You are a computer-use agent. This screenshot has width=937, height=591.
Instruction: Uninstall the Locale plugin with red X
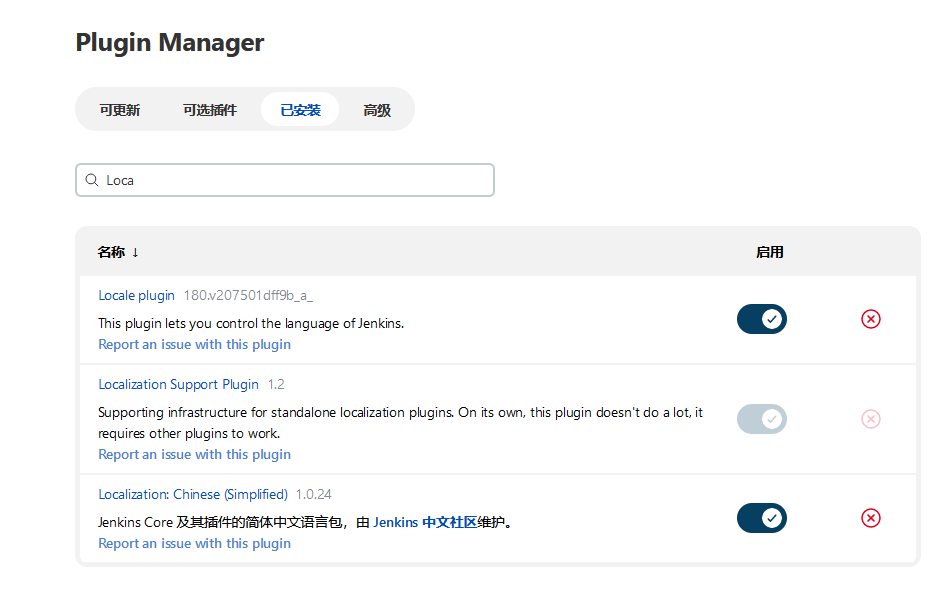click(x=871, y=319)
